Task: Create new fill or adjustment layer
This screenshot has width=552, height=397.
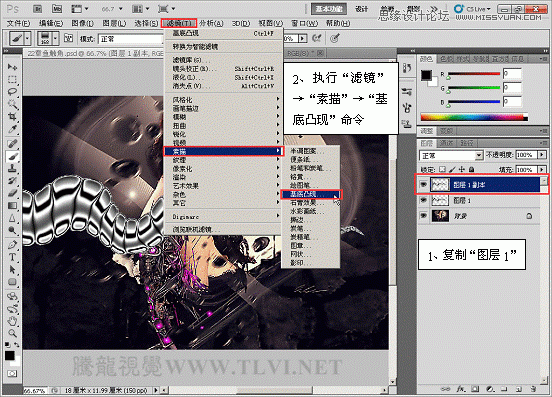Action: click(490, 389)
